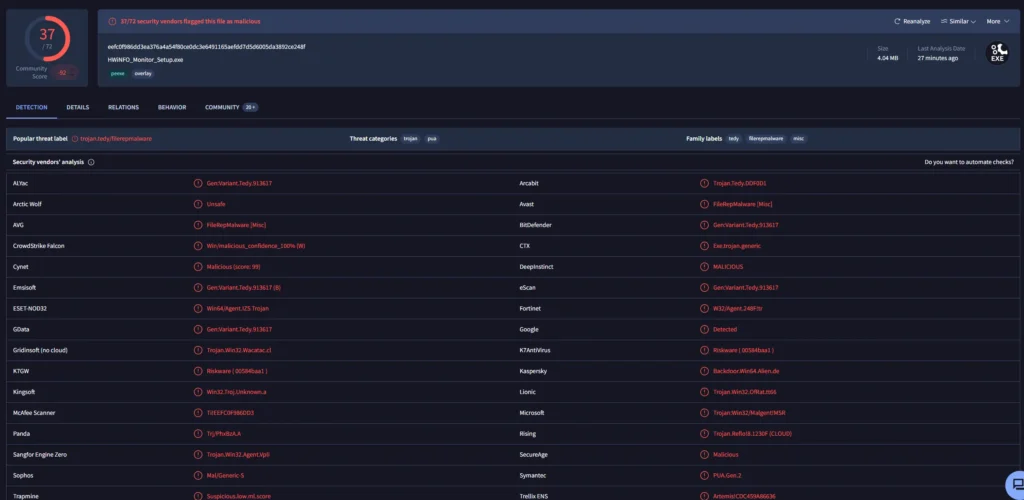
Task: Click the filerepmalware family label chip
Action: coord(766,139)
